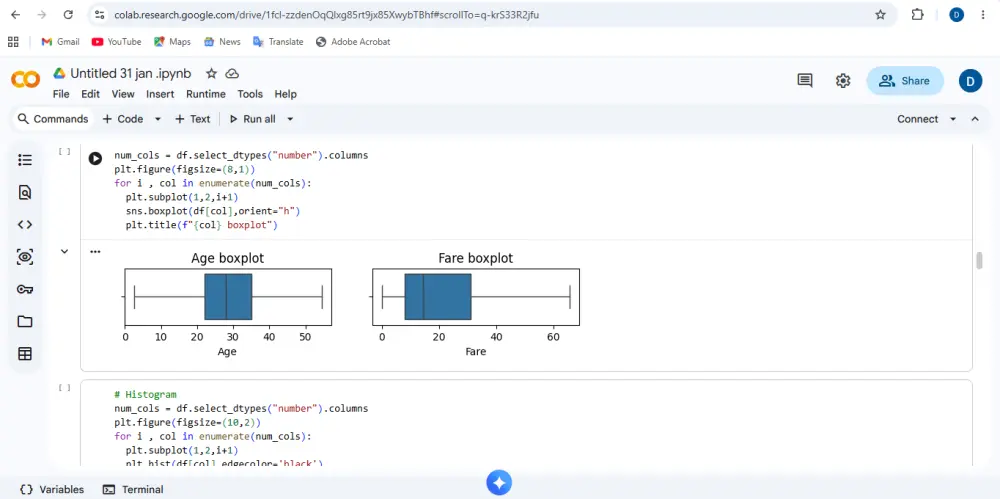Viewport: 1000px width, 499px height.
Task: View site information icon in address bar
Action: (99, 15)
